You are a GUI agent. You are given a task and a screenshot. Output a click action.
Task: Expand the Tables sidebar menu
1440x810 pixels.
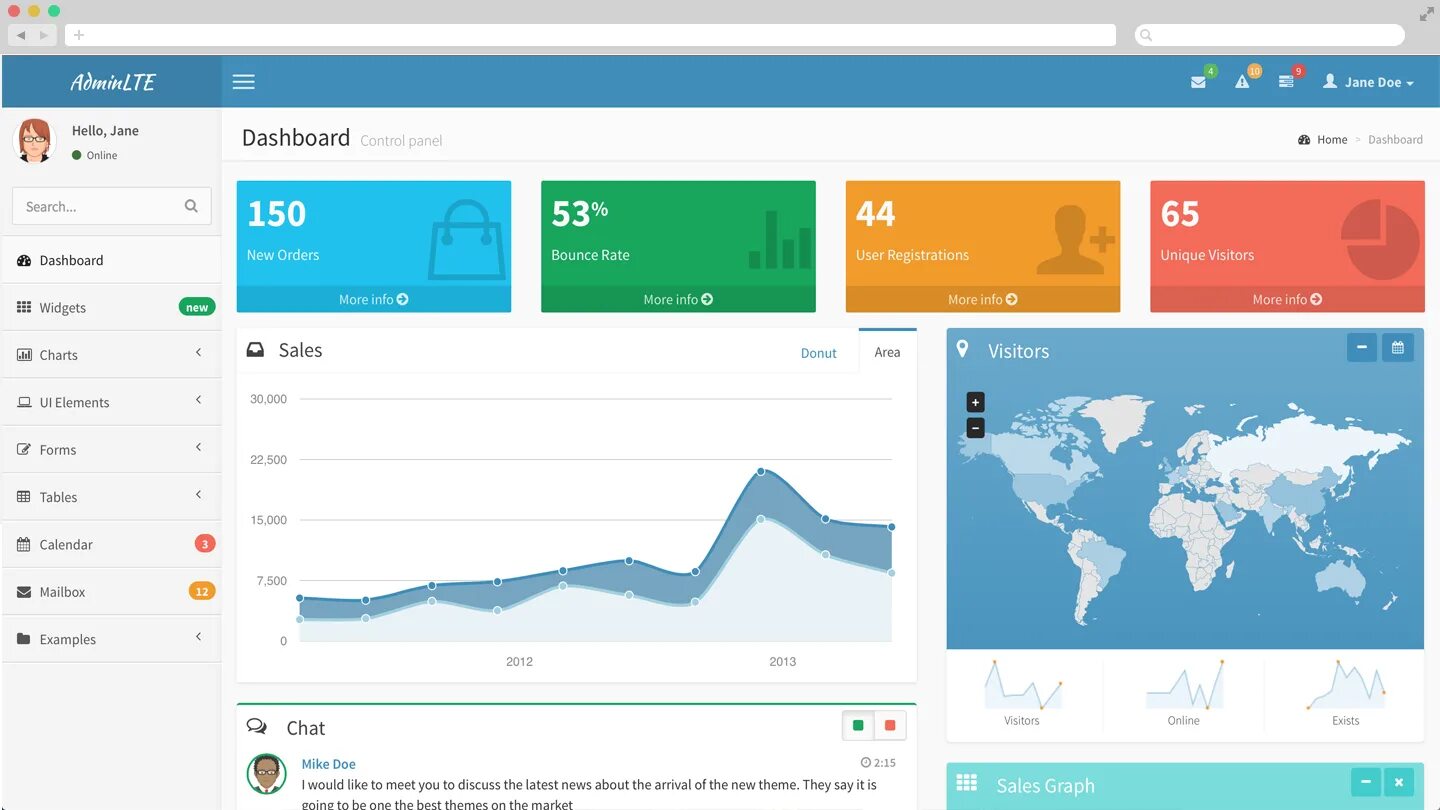(x=111, y=497)
